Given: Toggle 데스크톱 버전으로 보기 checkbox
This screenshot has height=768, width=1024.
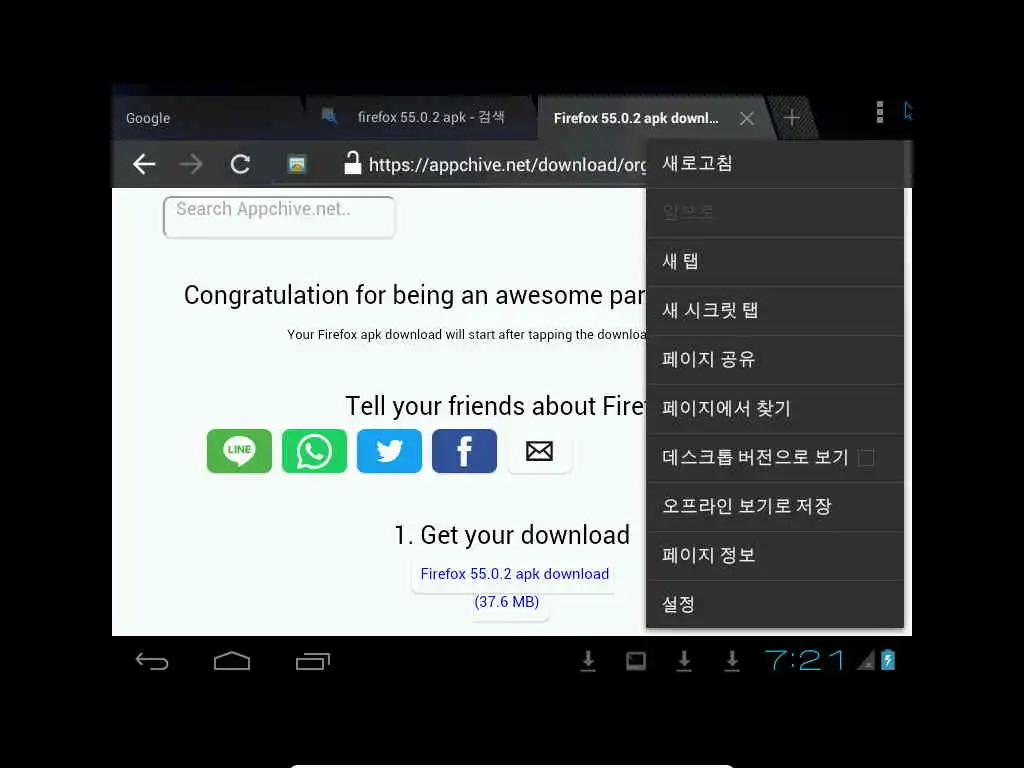Looking at the screenshot, I should pyautogui.click(x=866, y=458).
